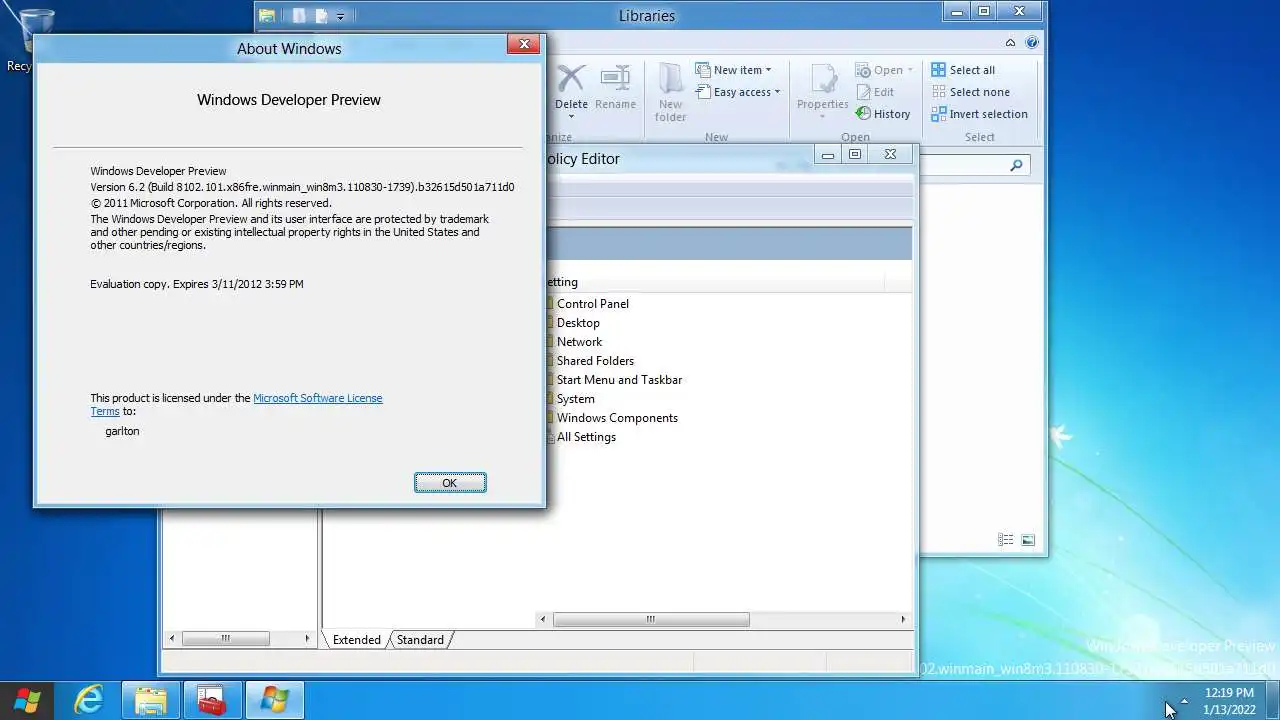Image resolution: width=1280 pixels, height=720 pixels.
Task: Click the Libraries search box
Action: pos(974,165)
